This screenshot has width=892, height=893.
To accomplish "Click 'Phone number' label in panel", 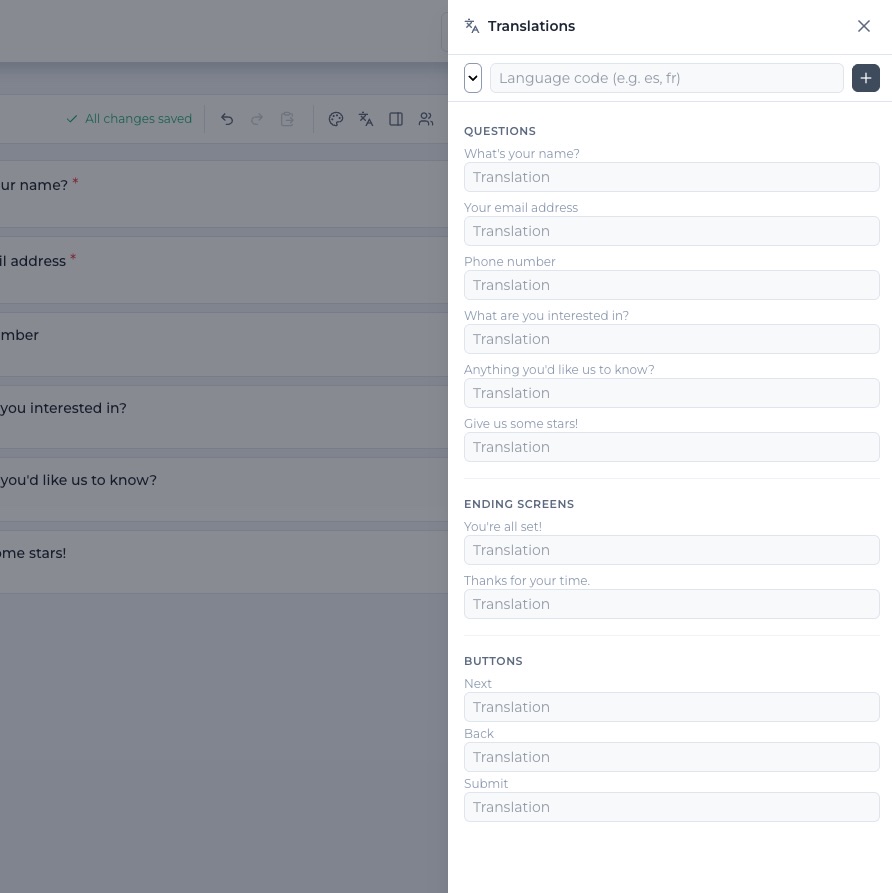I will pyautogui.click(x=509, y=262).
